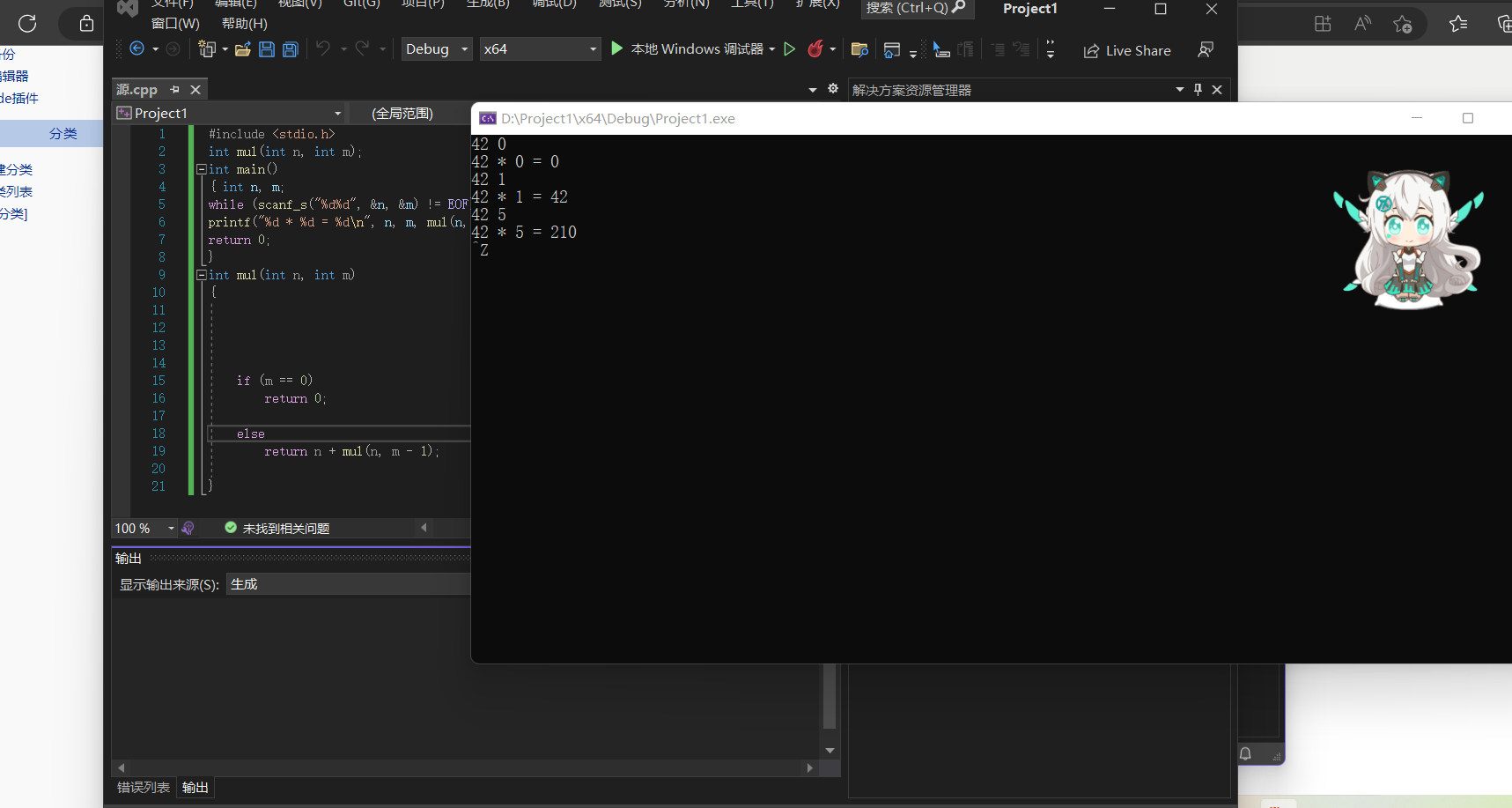Open the (全局范围) scope dropdown
The image size is (1512, 808).
pos(410,113)
